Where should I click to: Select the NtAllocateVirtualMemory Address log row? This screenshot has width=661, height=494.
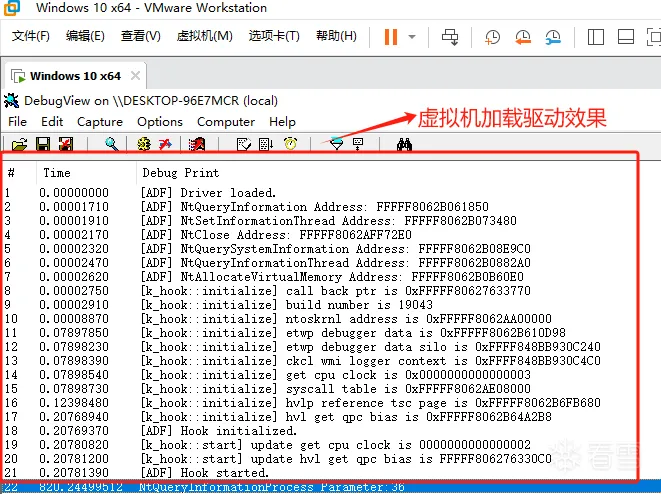point(320,277)
